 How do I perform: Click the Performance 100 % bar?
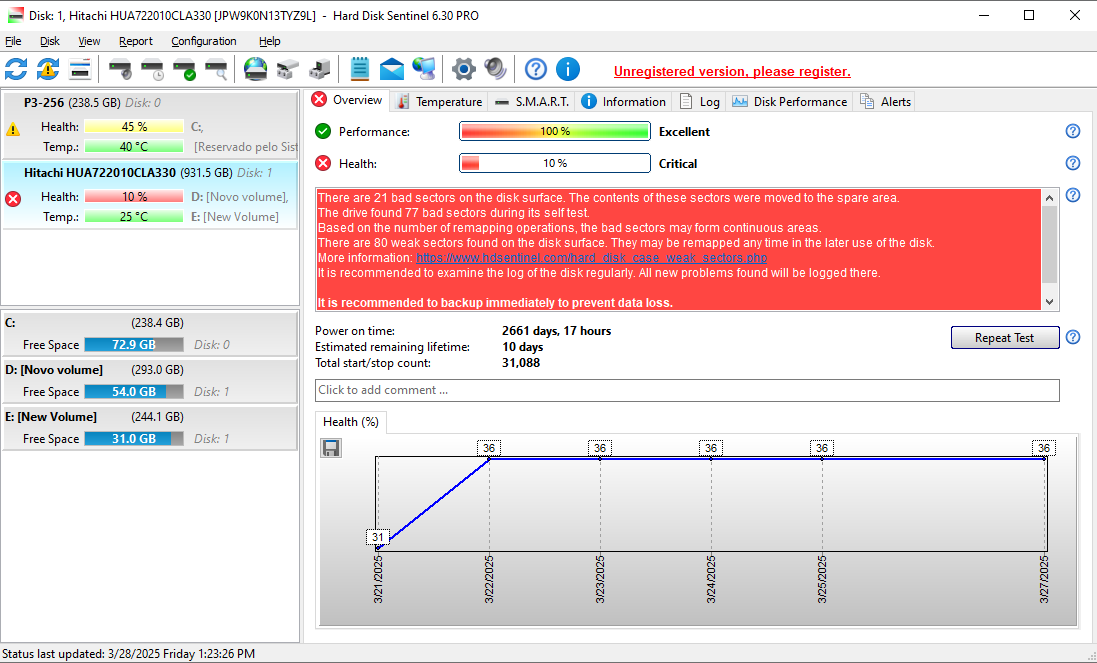[x=555, y=131]
